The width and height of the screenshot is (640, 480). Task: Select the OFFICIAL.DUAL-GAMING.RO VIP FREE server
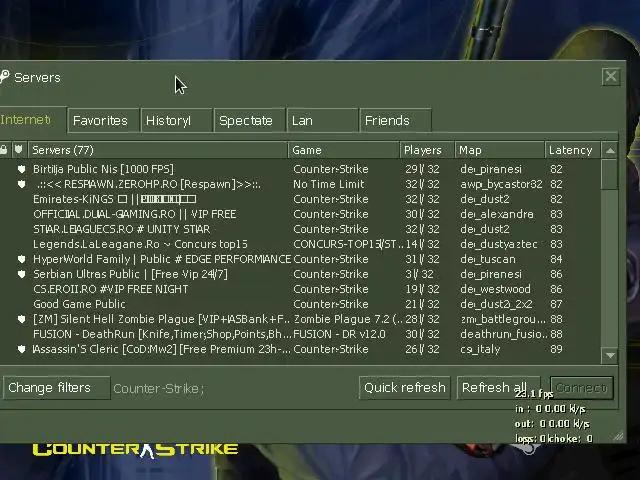300,214
